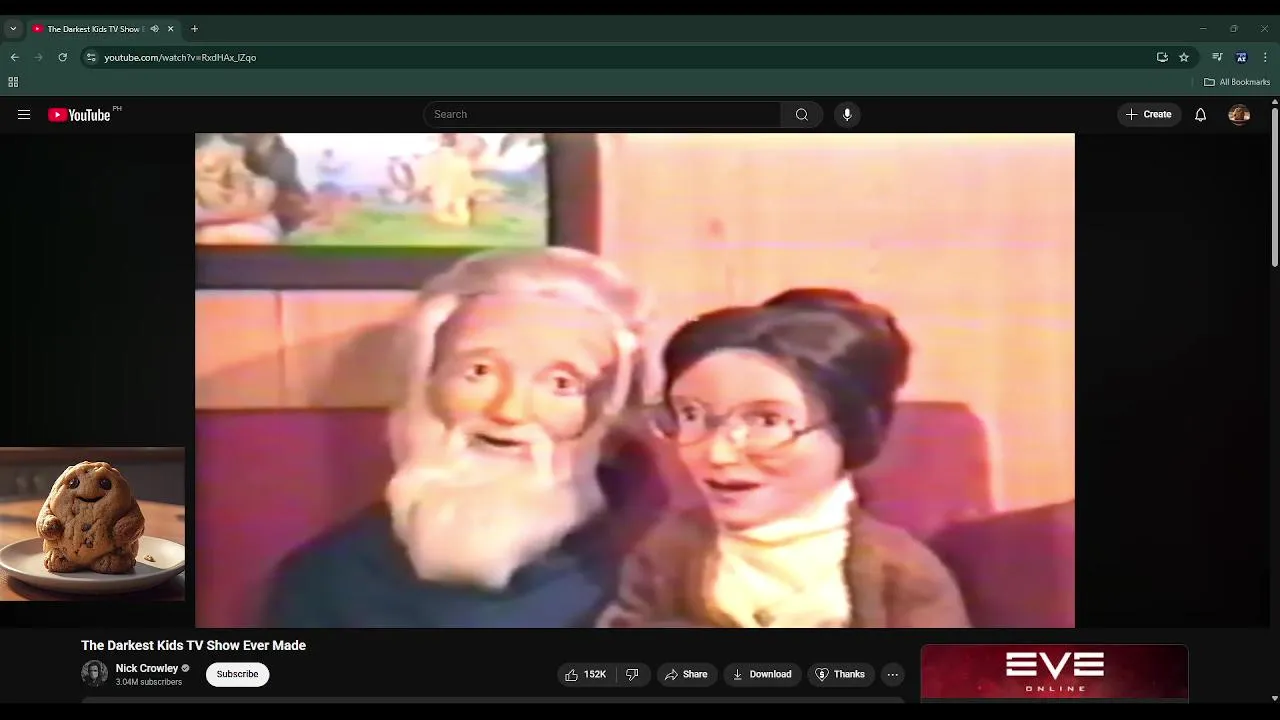
Task: Like the video with 152K thumbs up
Action: (x=586, y=674)
